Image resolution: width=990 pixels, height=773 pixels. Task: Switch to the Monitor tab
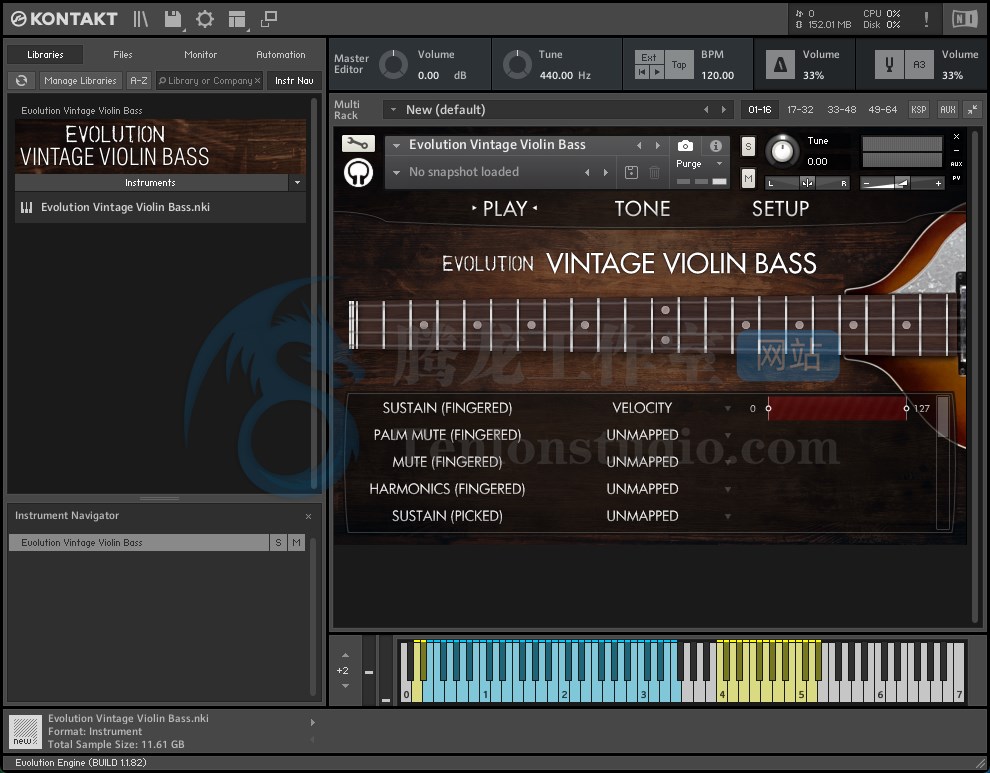click(200, 55)
